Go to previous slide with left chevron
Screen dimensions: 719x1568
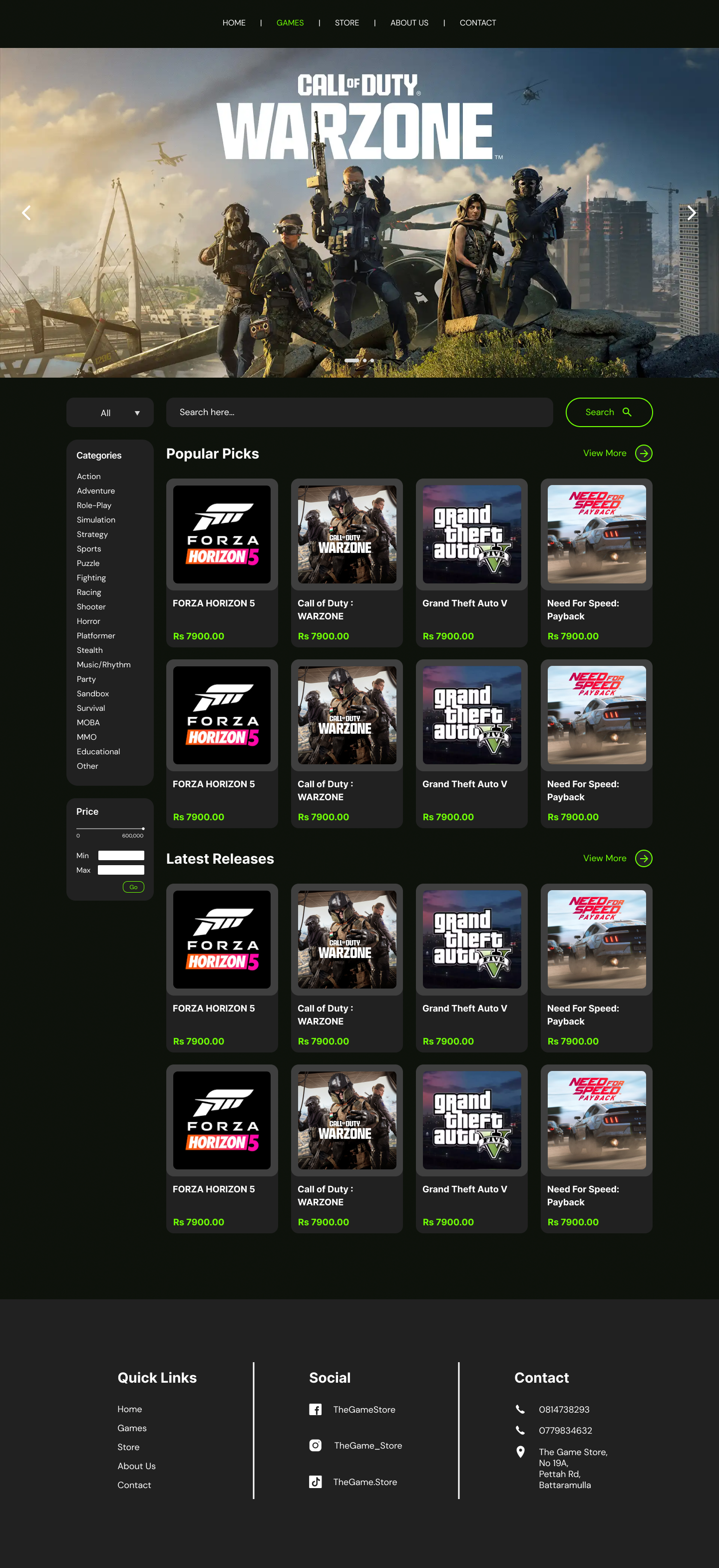[26, 212]
